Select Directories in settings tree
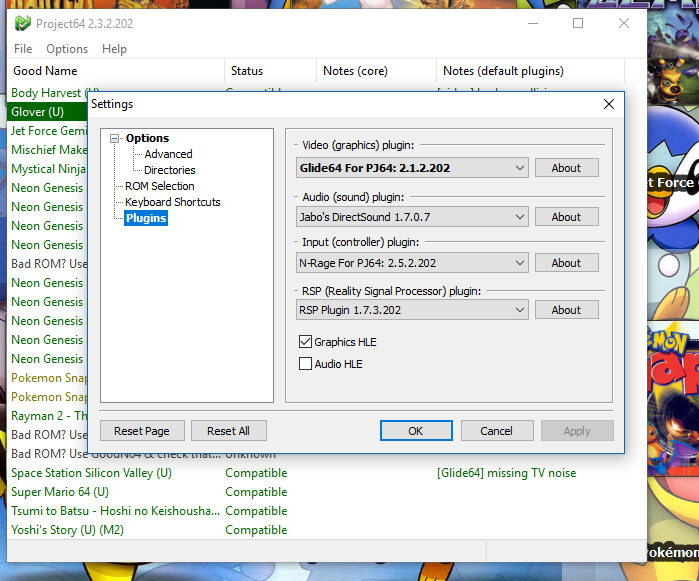The width and height of the screenshot is (699, 581). 169,170
